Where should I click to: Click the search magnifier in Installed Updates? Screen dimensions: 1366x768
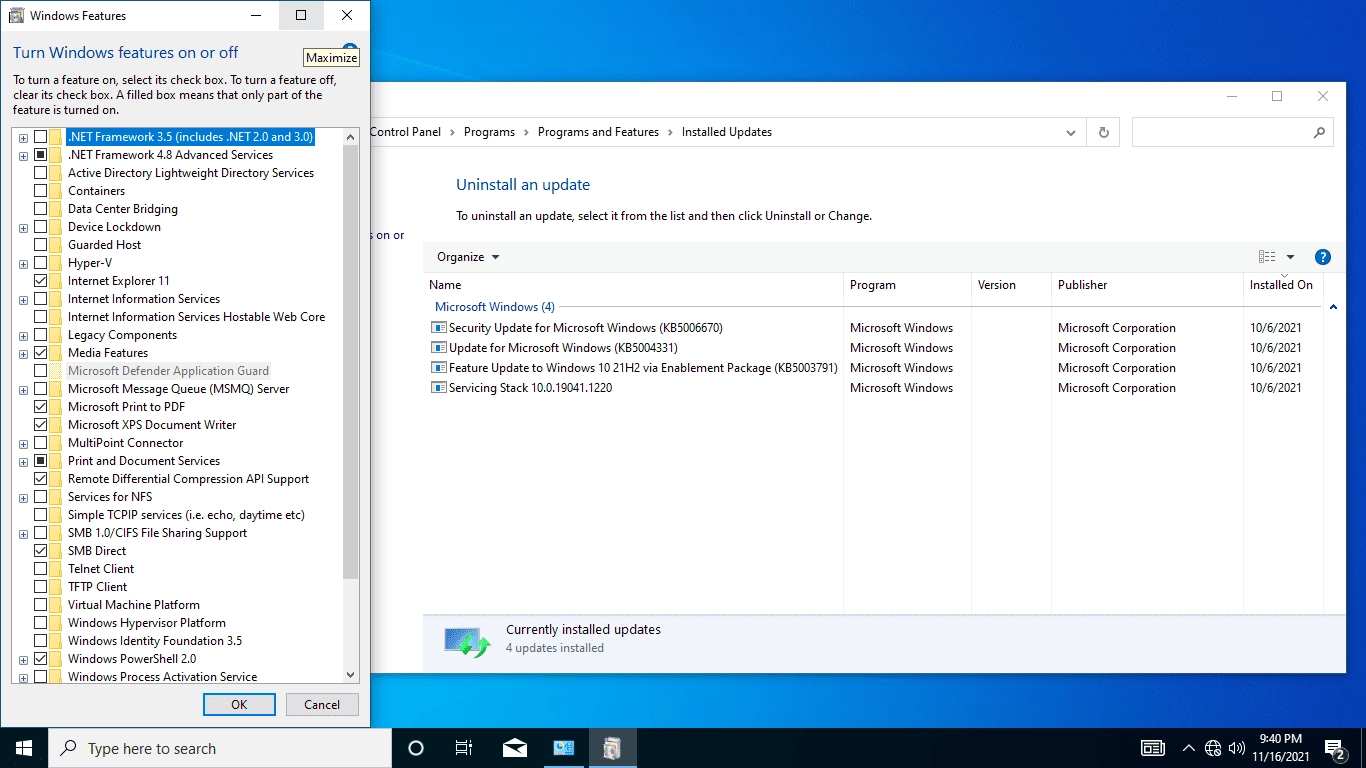coord(1319,132)
